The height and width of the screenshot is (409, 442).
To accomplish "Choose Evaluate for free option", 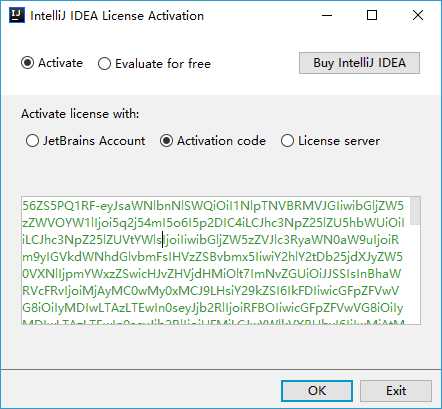I will coord(104,63).
